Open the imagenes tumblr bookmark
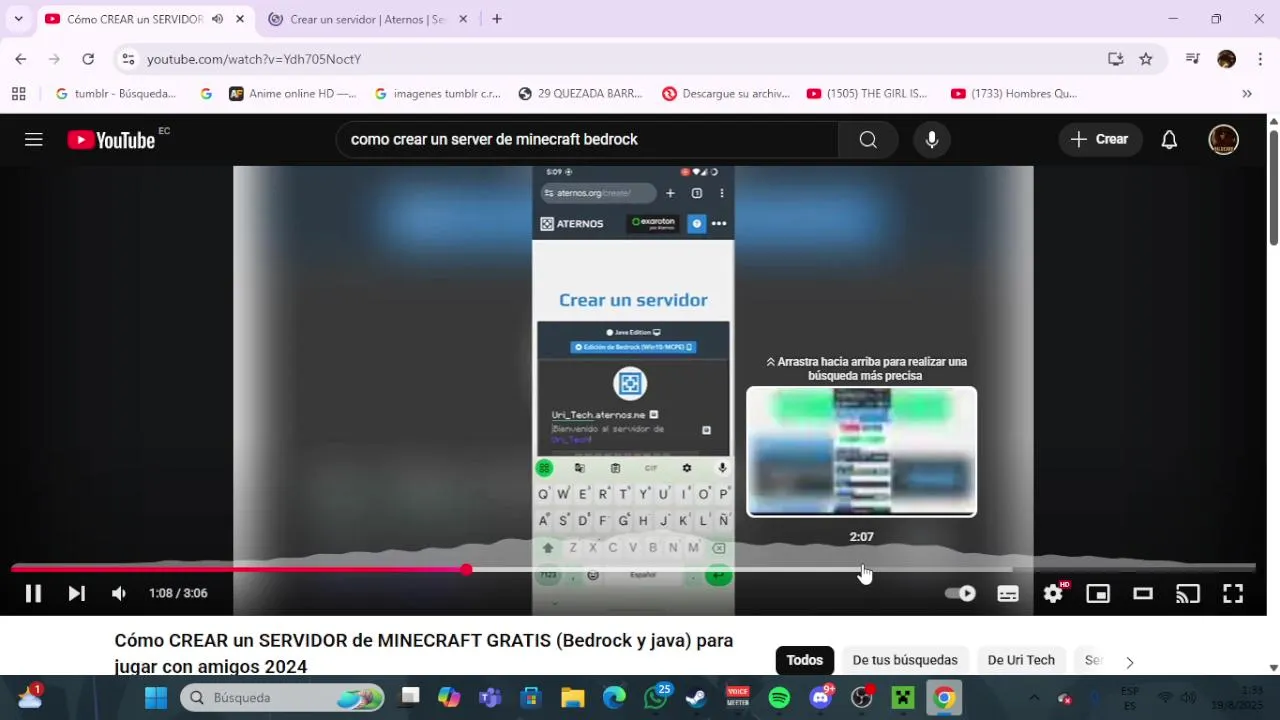The width and height of the screenshot is (1280, 720). (x=437, y=94)
